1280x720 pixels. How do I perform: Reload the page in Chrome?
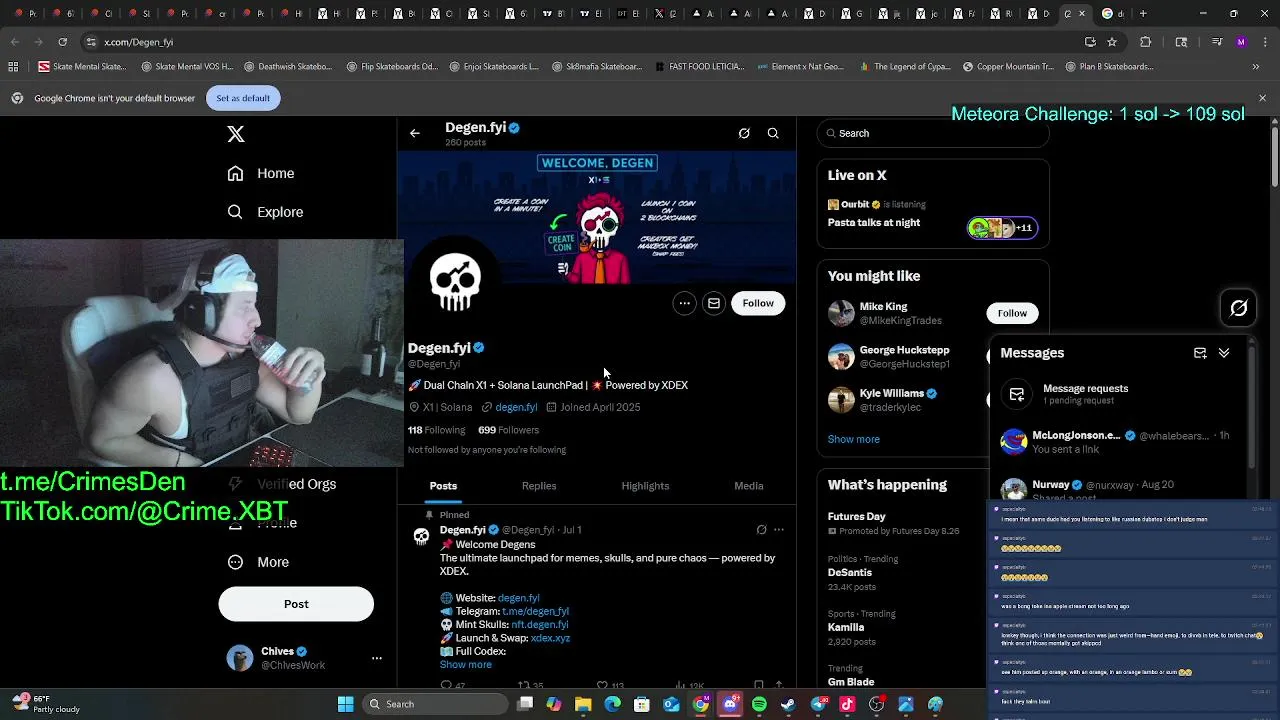[x=62, y=42]
